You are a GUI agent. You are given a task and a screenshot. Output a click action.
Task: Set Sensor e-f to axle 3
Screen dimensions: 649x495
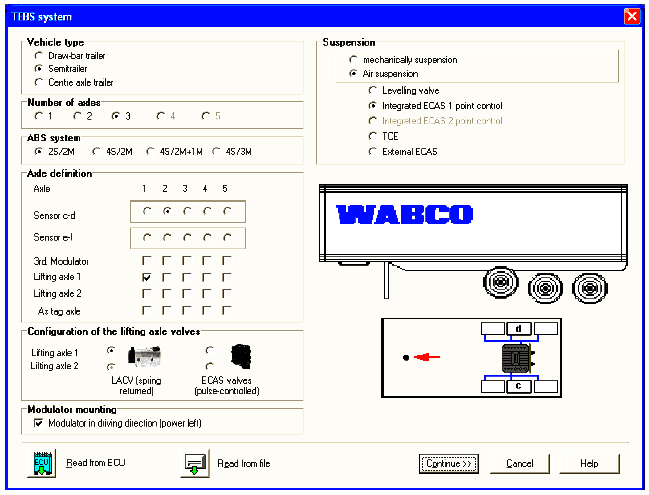point(187,238)
